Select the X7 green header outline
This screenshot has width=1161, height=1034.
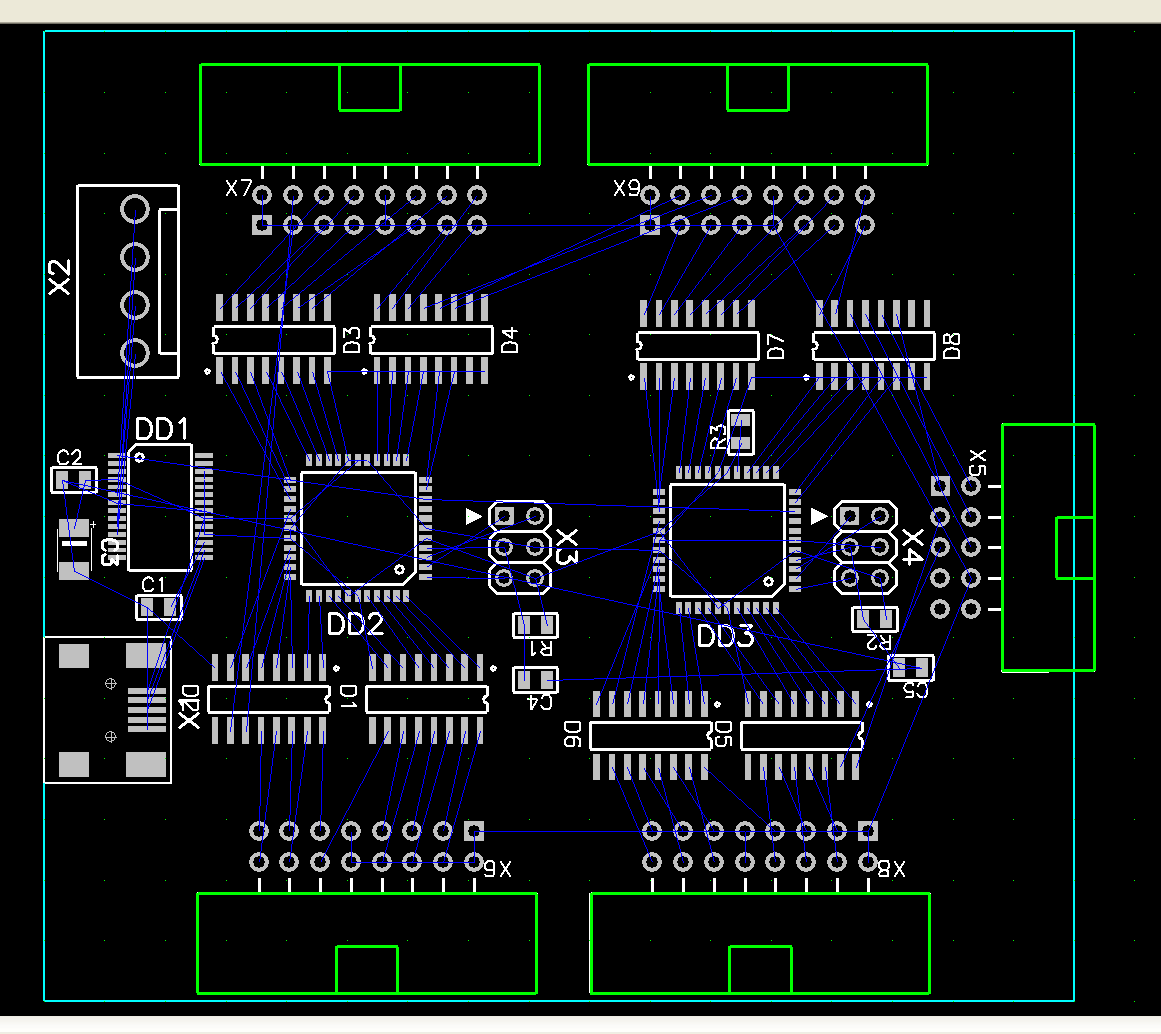tap(369, 114)
